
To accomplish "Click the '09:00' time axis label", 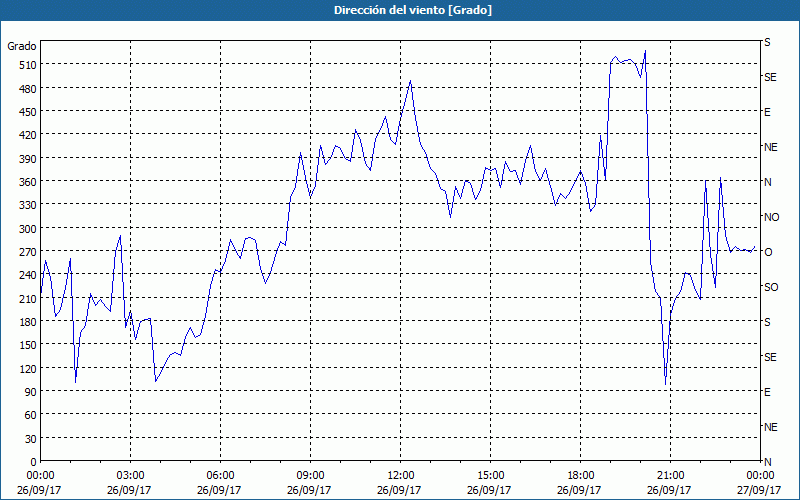I will (310, 476).
